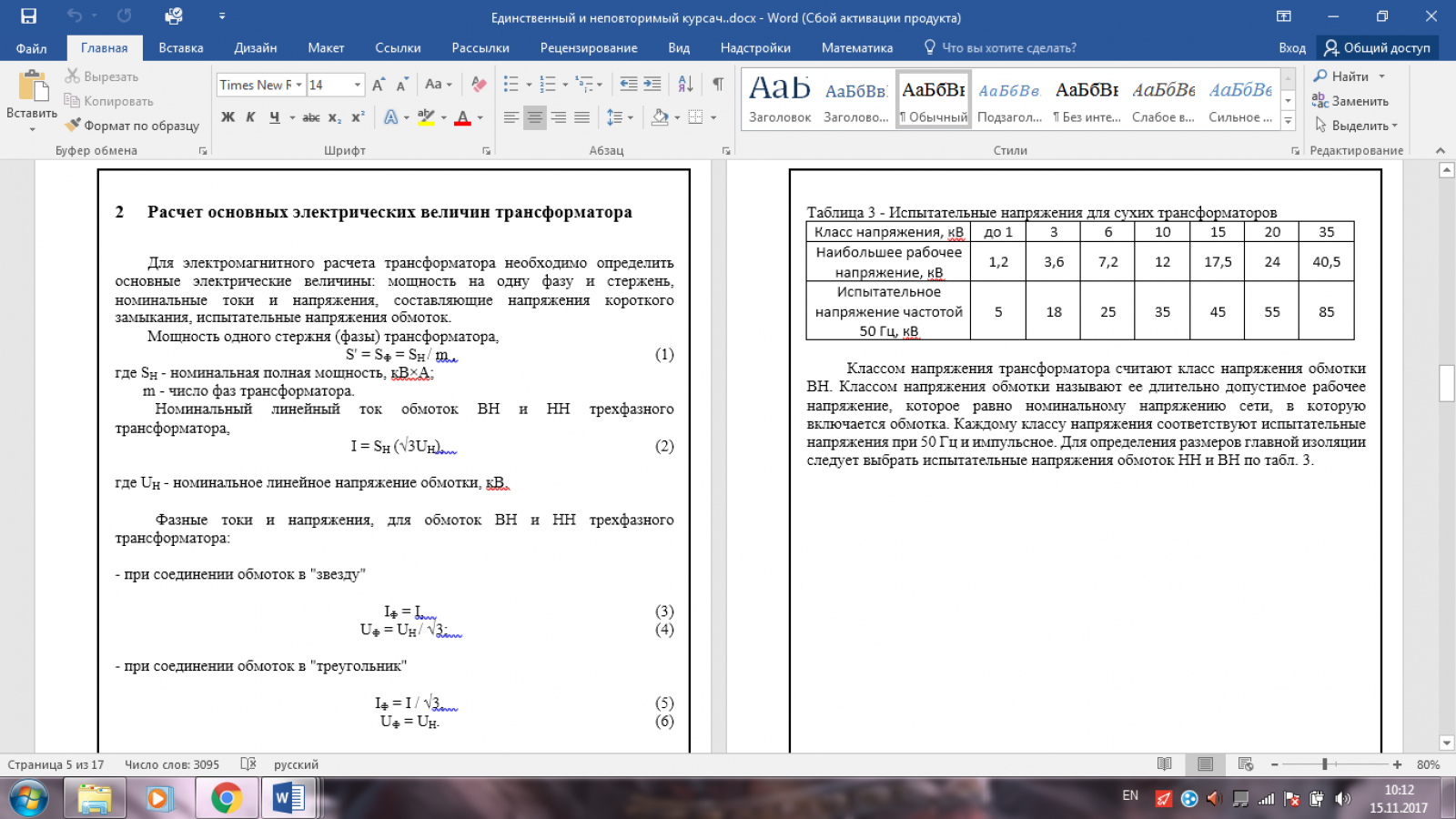Viewport: 1456px width, 819px height.
Task: Switch to Дизайн ribbon tab
Action: pos(256,48)
